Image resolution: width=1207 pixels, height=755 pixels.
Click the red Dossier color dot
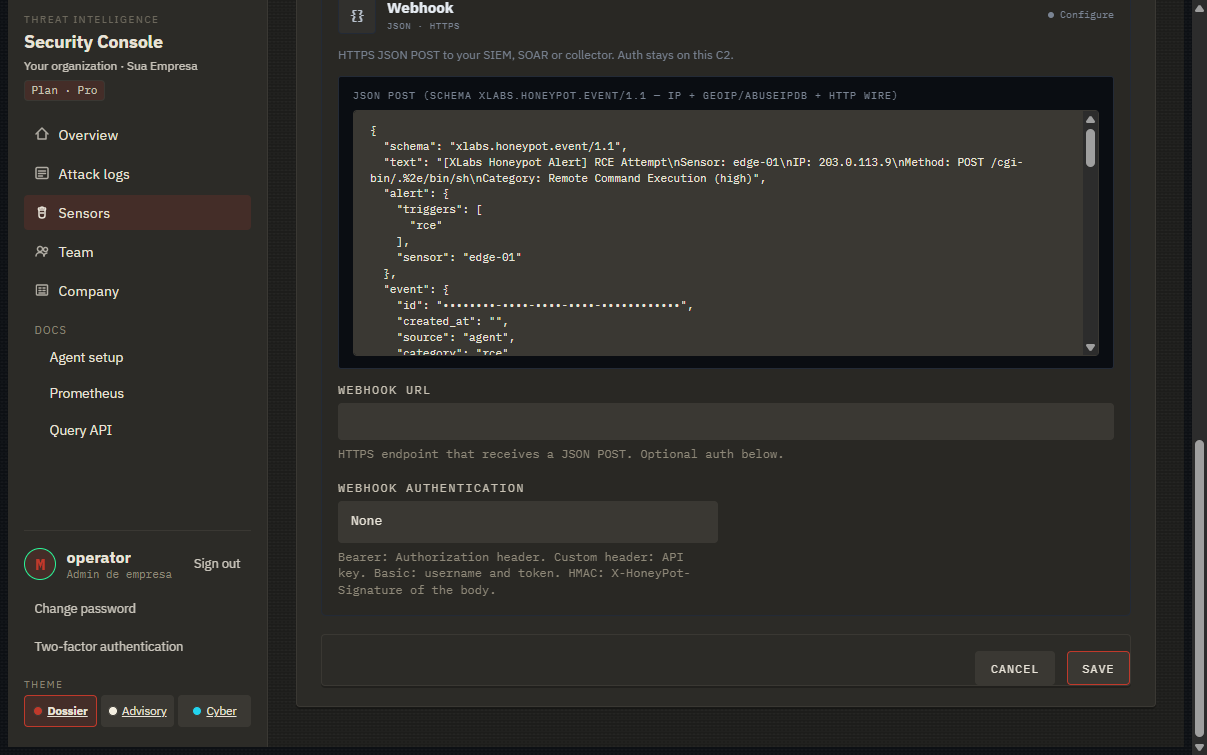pyautogui.click(x=38, y=711)
